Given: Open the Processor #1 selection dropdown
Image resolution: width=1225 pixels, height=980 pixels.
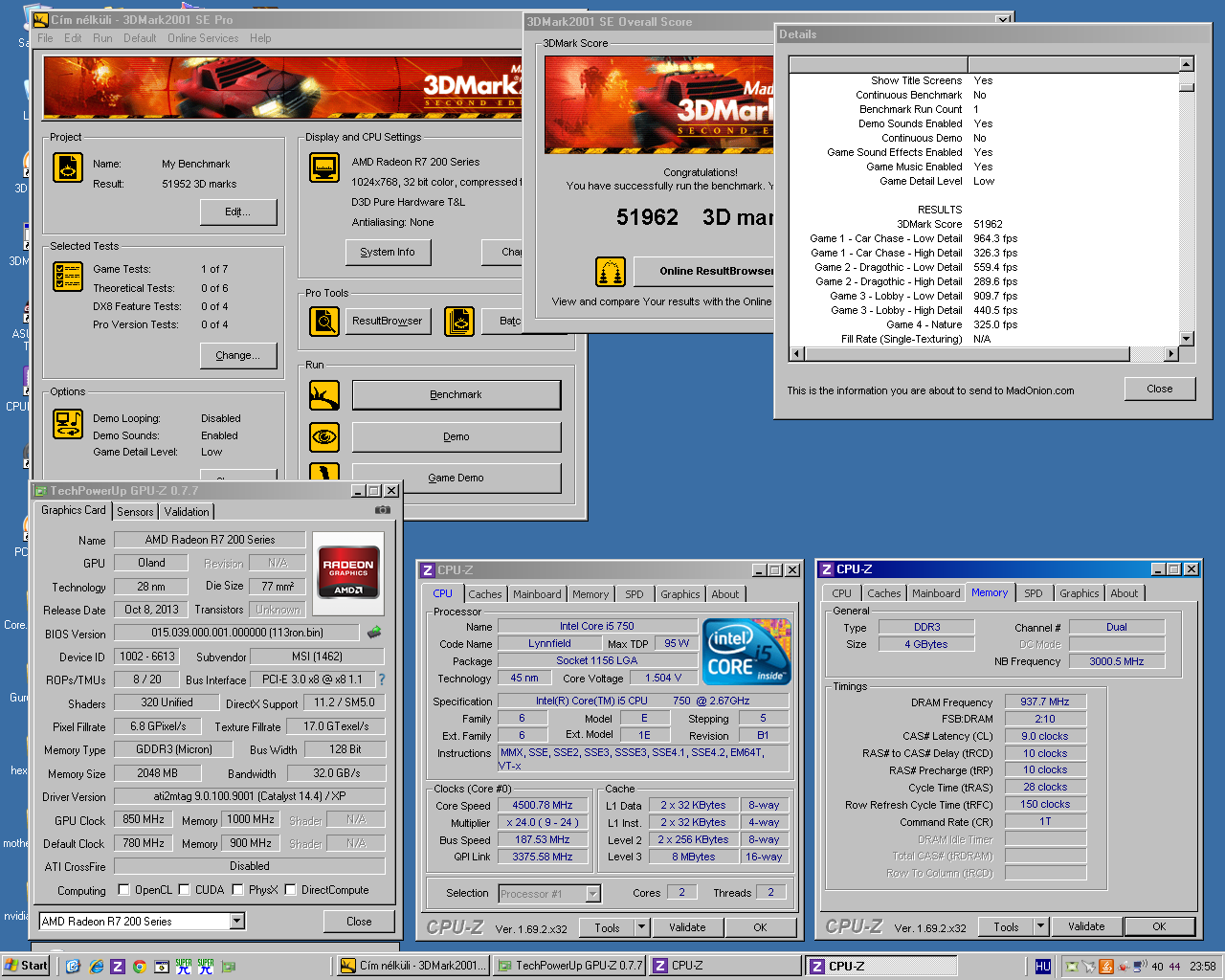Looking at the screenshot, I should point(592,894).
